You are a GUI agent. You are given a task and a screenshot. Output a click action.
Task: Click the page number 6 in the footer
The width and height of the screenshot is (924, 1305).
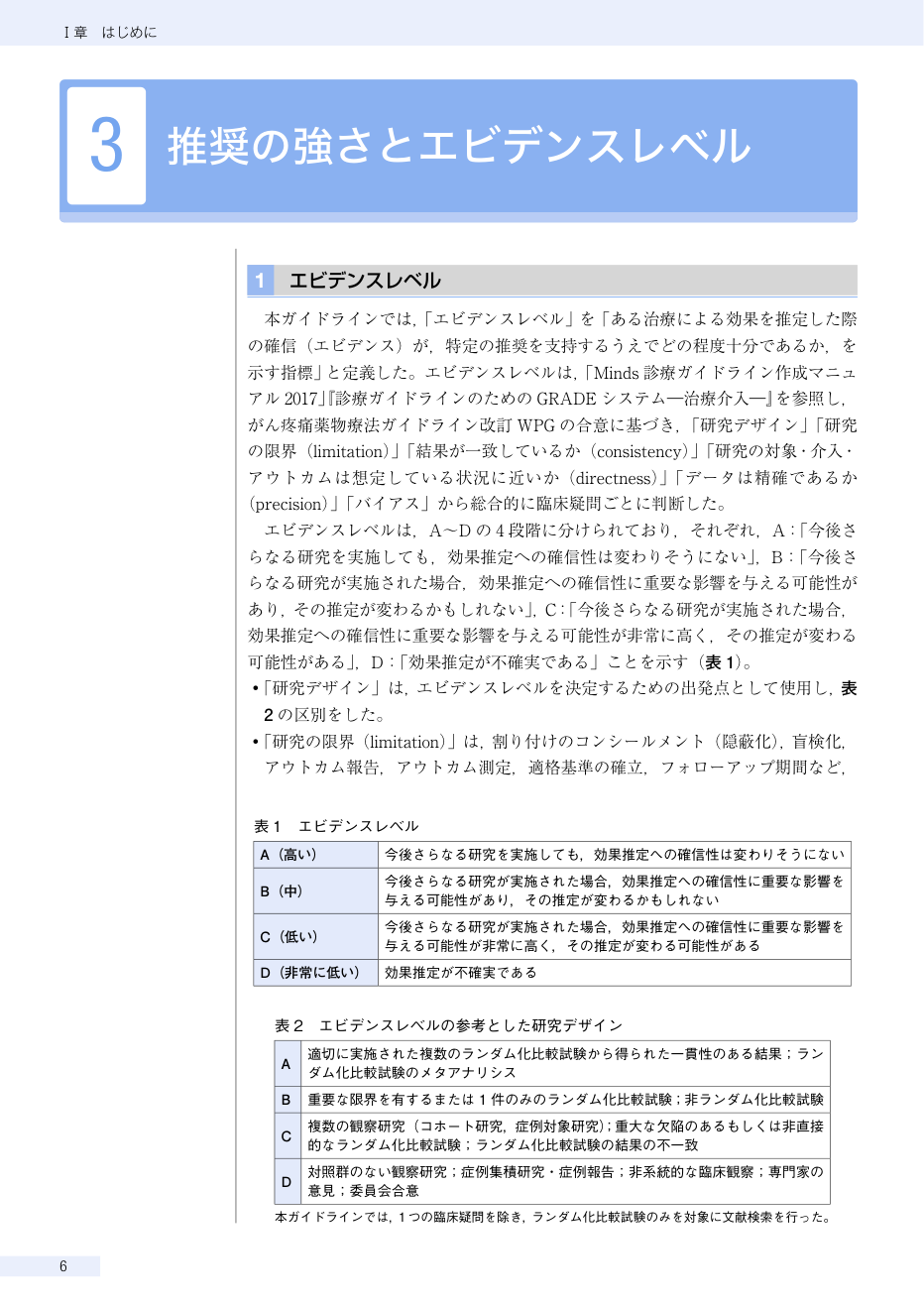pos(63,1266)
